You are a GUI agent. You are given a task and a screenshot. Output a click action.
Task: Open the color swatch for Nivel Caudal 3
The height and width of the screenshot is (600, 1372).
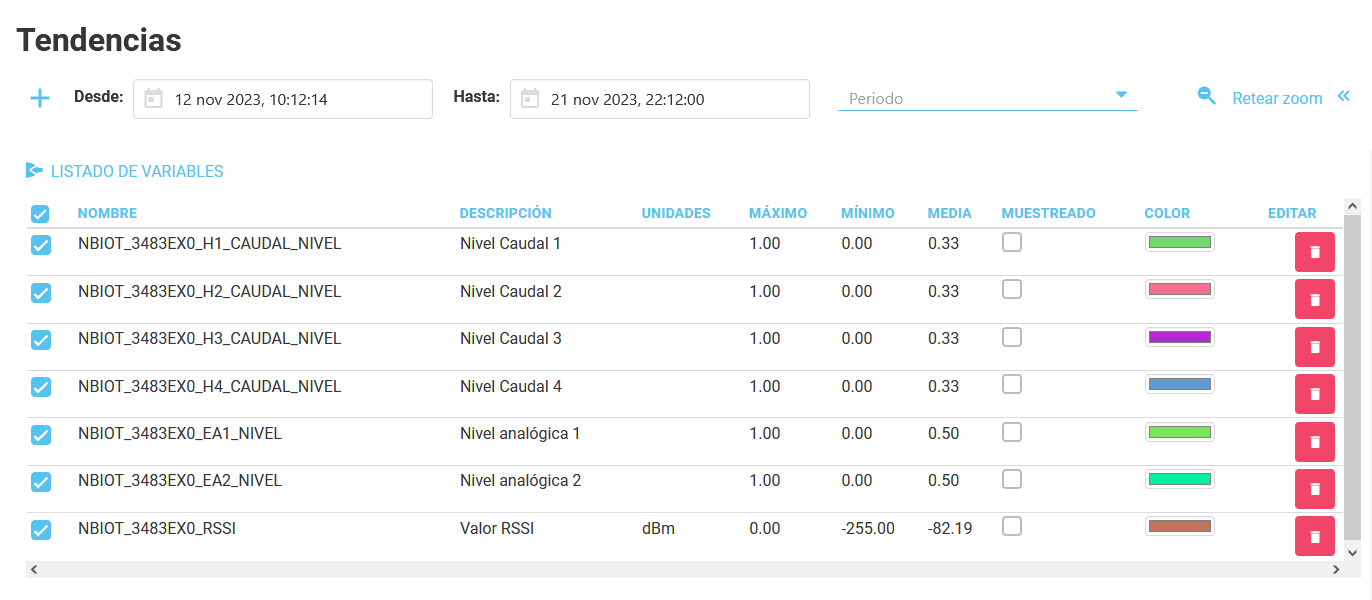coord(1179,337)
